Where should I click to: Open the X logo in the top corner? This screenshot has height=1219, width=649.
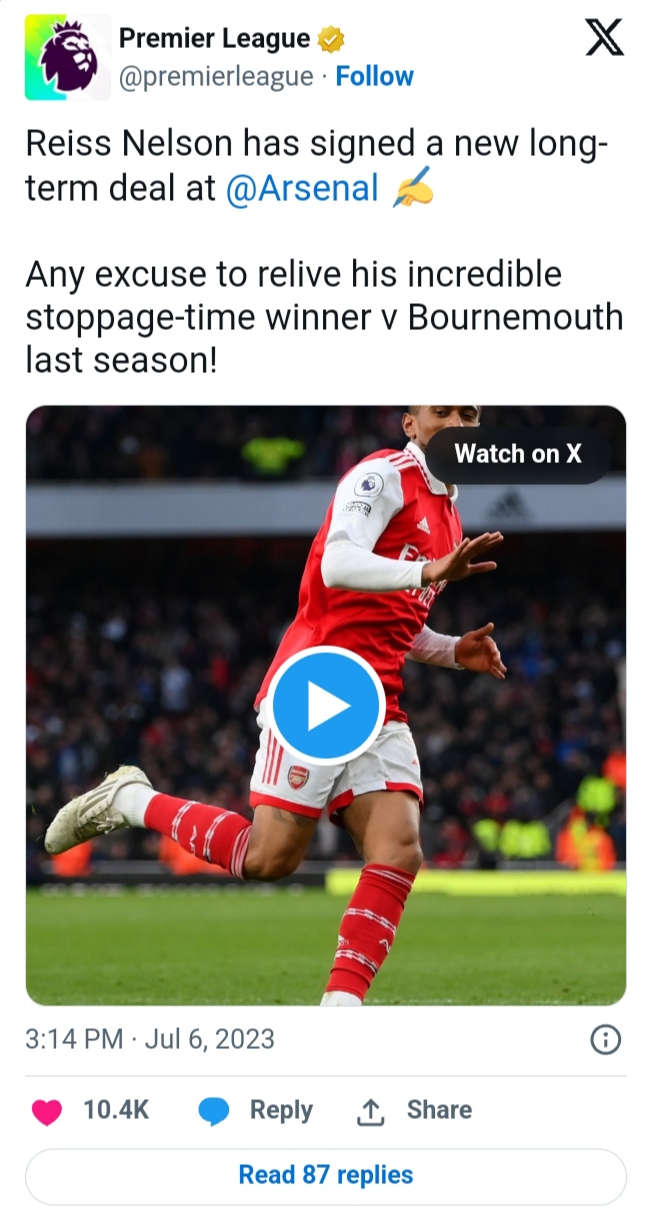click(603, 38)
